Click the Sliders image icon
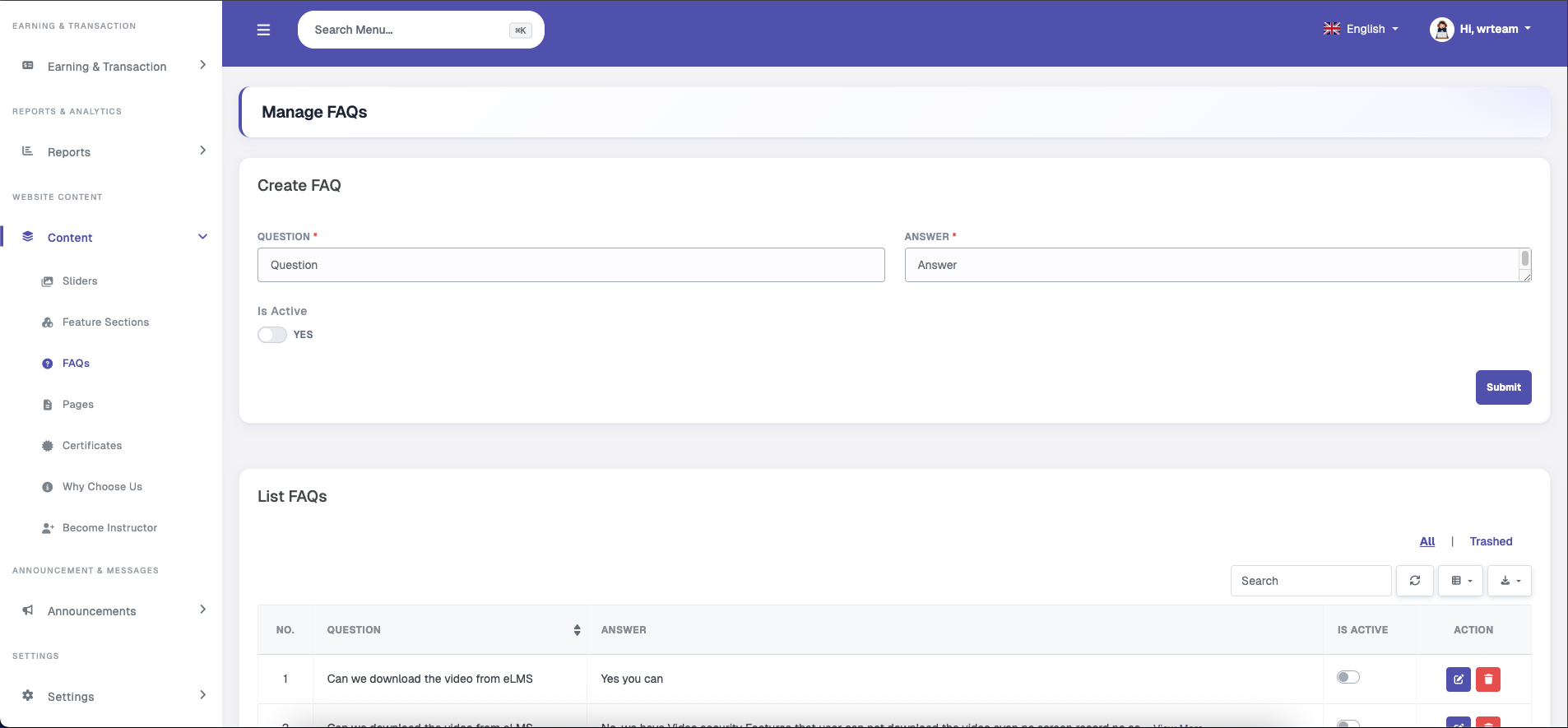 [x=48, y=281]
